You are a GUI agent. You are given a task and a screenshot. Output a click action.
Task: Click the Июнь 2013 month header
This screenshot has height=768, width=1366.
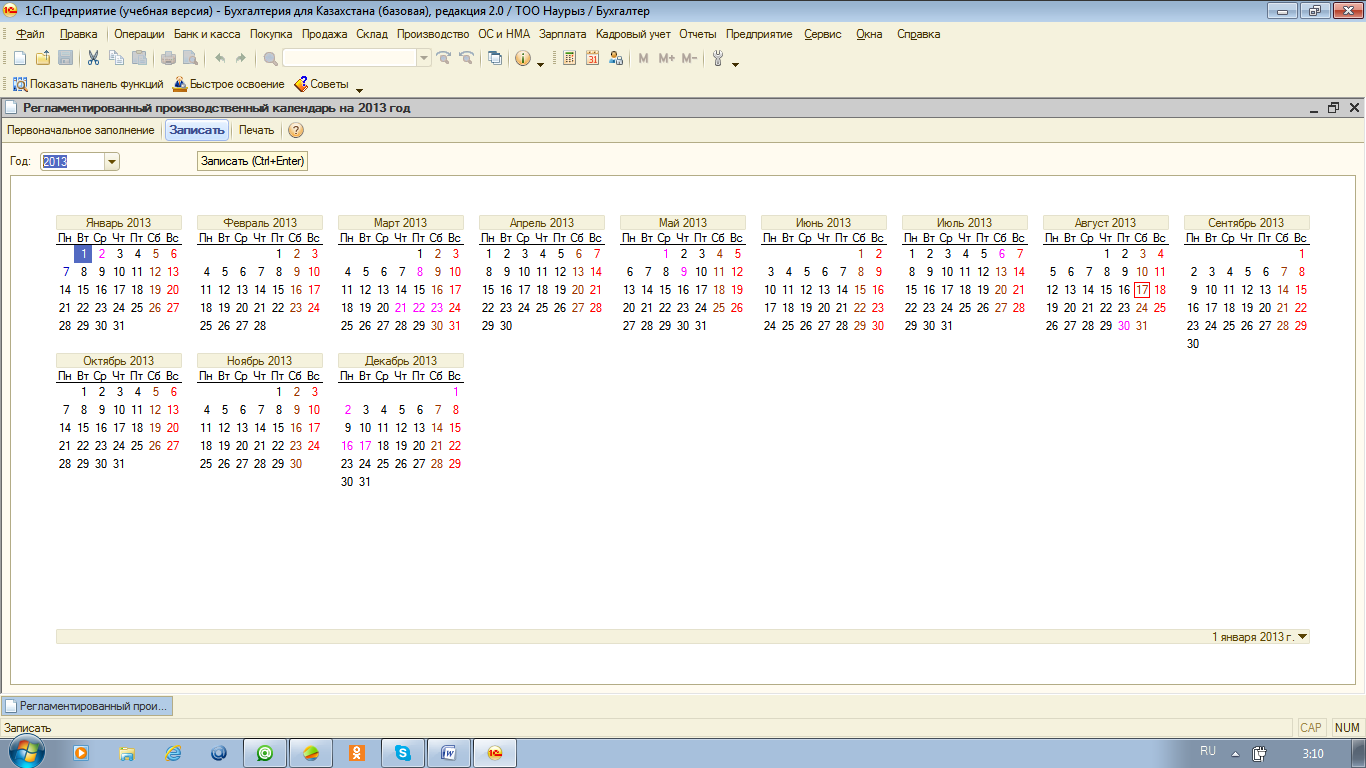click(x=824, y=222)
